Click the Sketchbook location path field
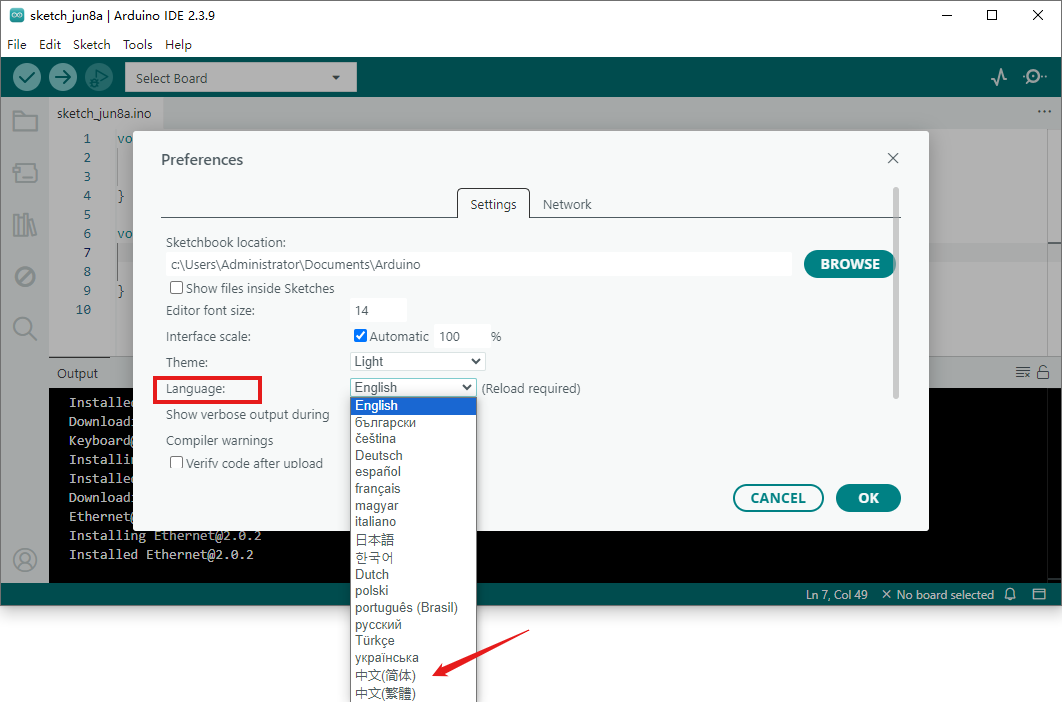Screen dimensions: 1062x702 pos(479,264)
